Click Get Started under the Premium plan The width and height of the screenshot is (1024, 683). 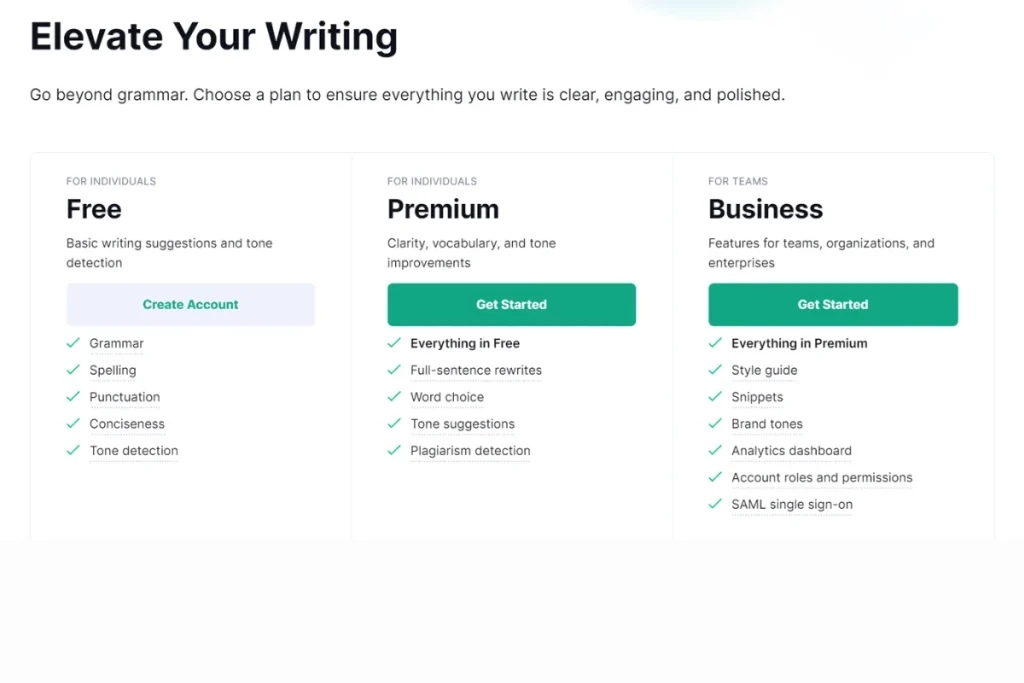point(511,304)
